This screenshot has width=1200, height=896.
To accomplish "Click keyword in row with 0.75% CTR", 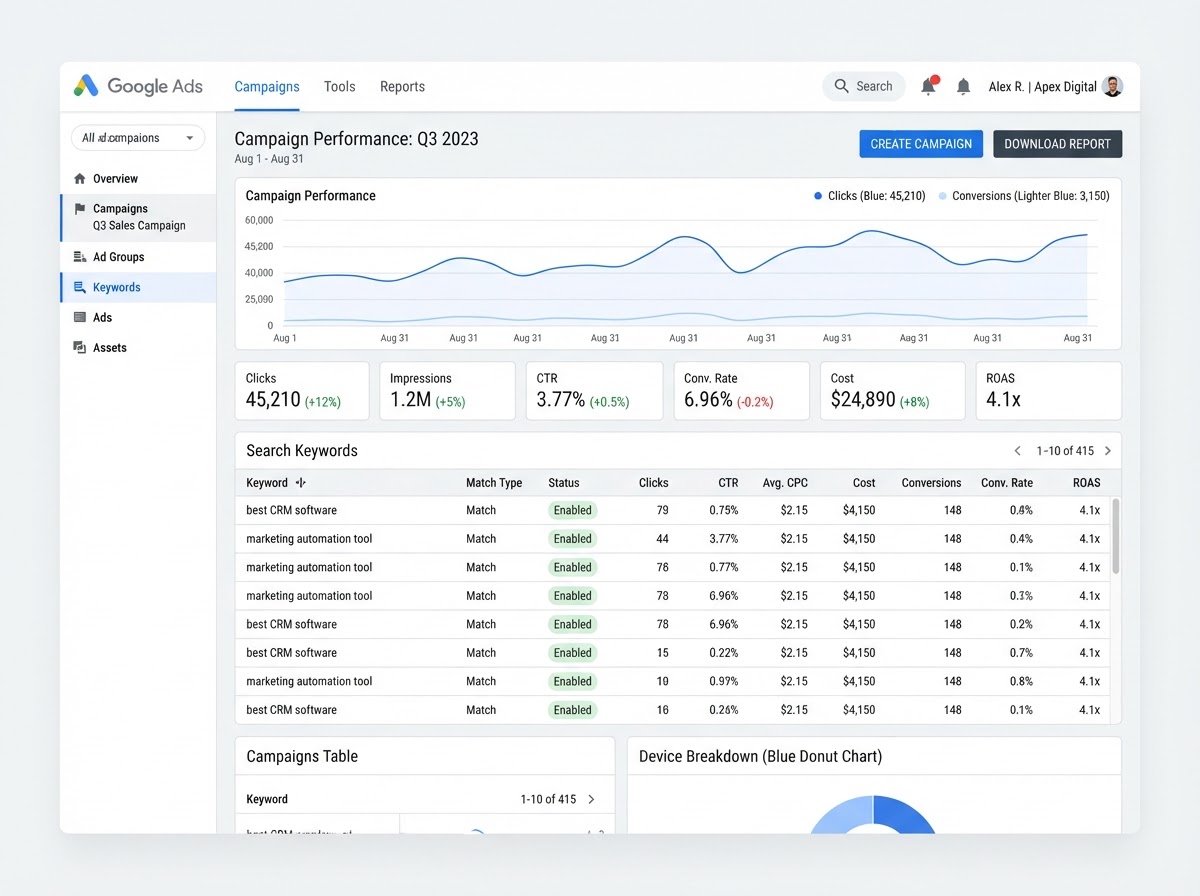I will coord(292,510).
